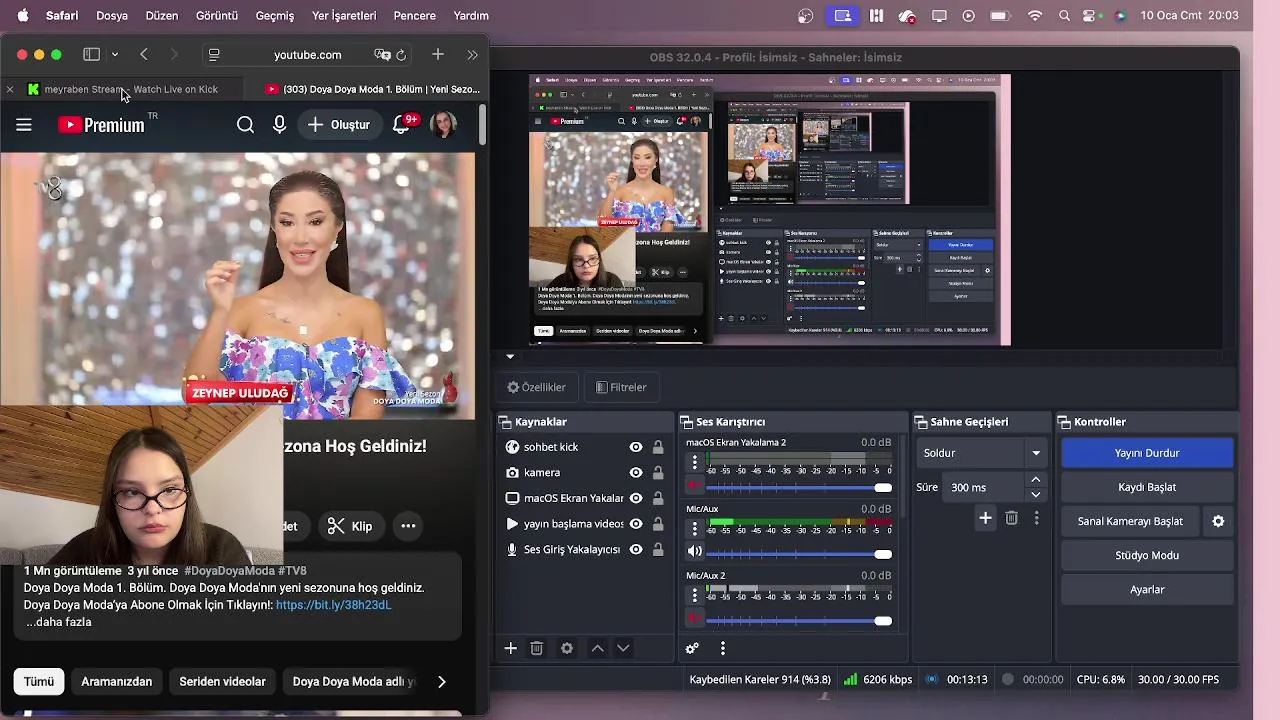
Task: Collapse preview with small triangle below it
Action: click(510, 357)
